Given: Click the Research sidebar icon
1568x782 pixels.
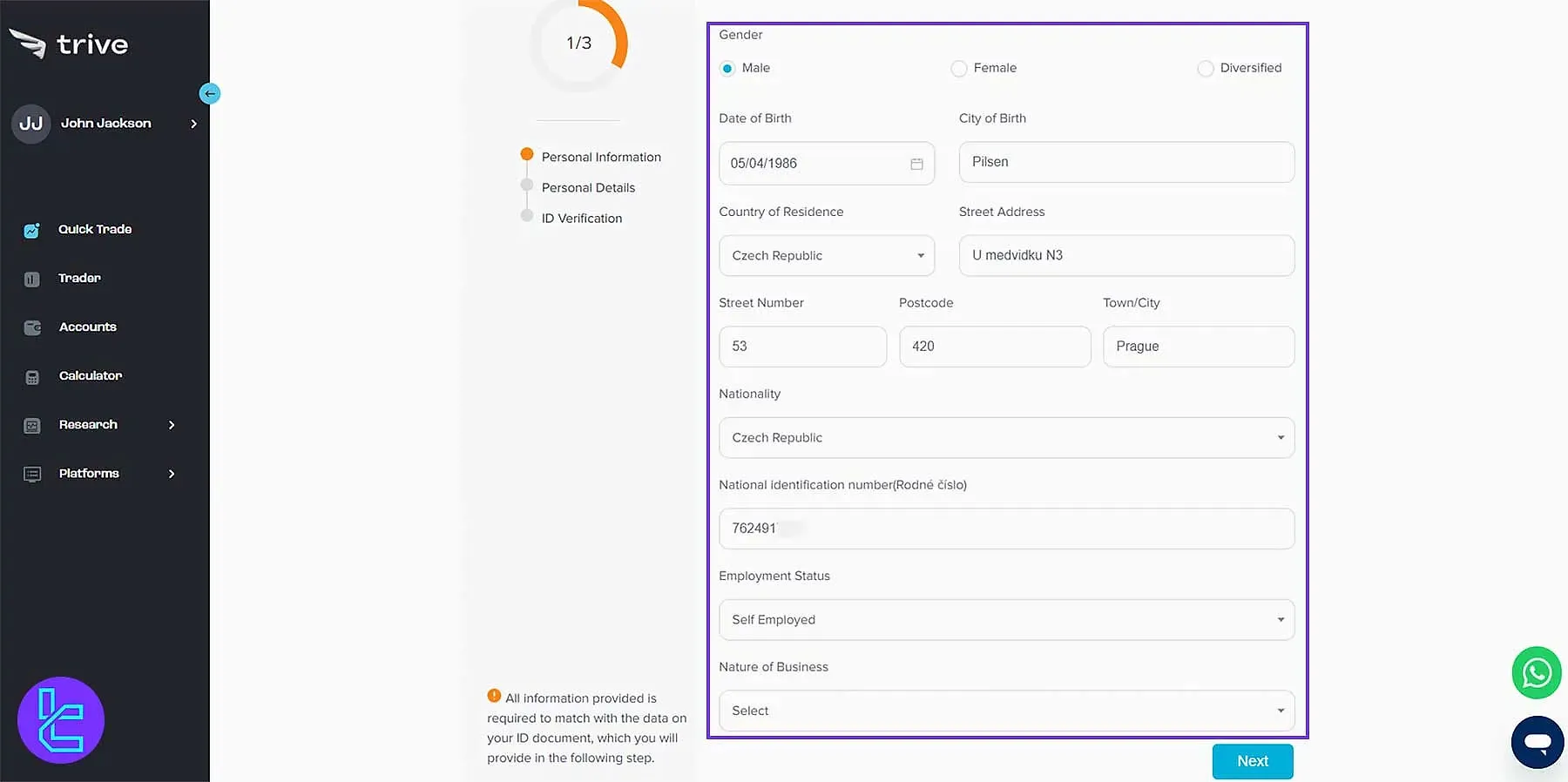Looking at the screenshot, I should pos(32,425).
